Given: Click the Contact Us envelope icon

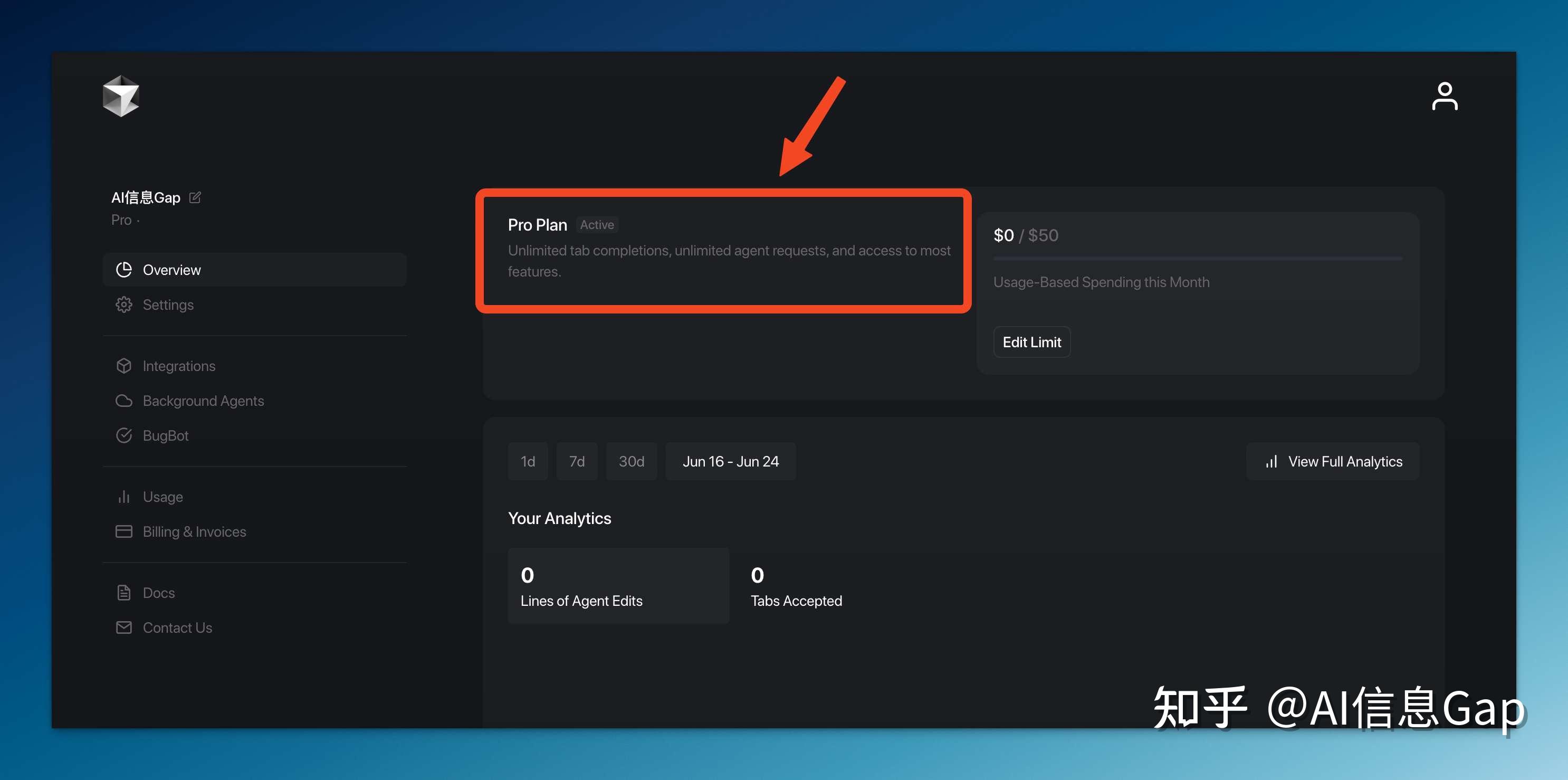Looking at the screenshot, I should 124,627.
